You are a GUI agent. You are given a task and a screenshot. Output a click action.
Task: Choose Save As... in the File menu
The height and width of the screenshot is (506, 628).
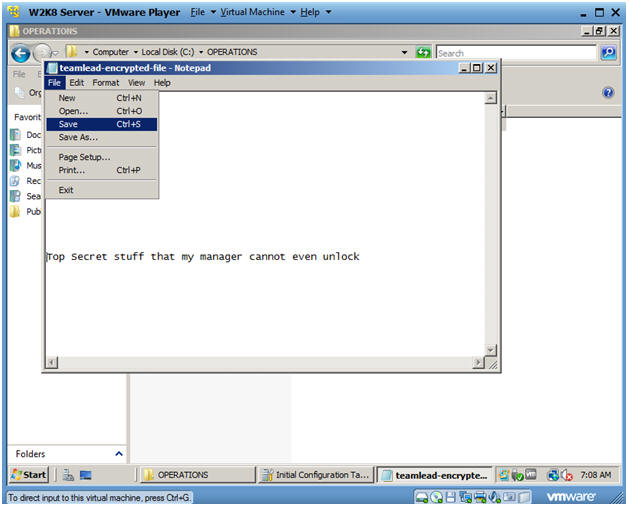101,137
